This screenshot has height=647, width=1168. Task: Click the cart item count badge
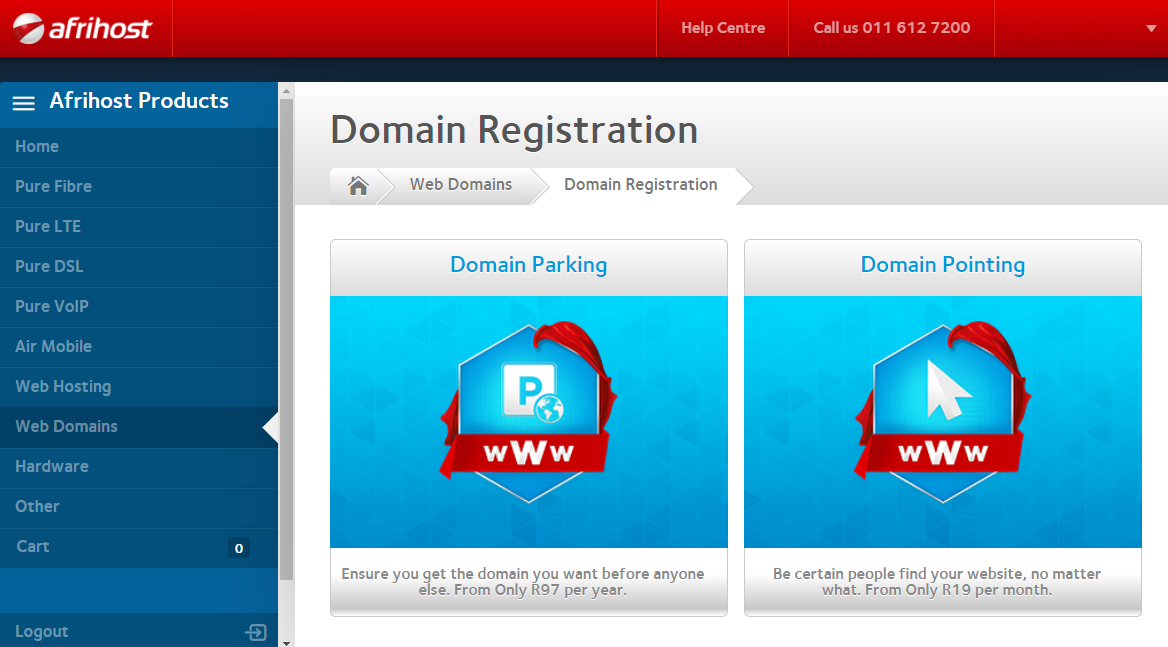coord(238,548)
